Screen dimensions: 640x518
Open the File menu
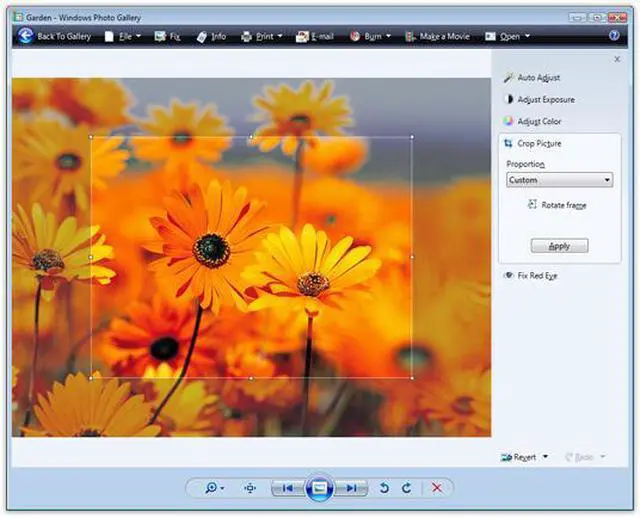point(124,36)
